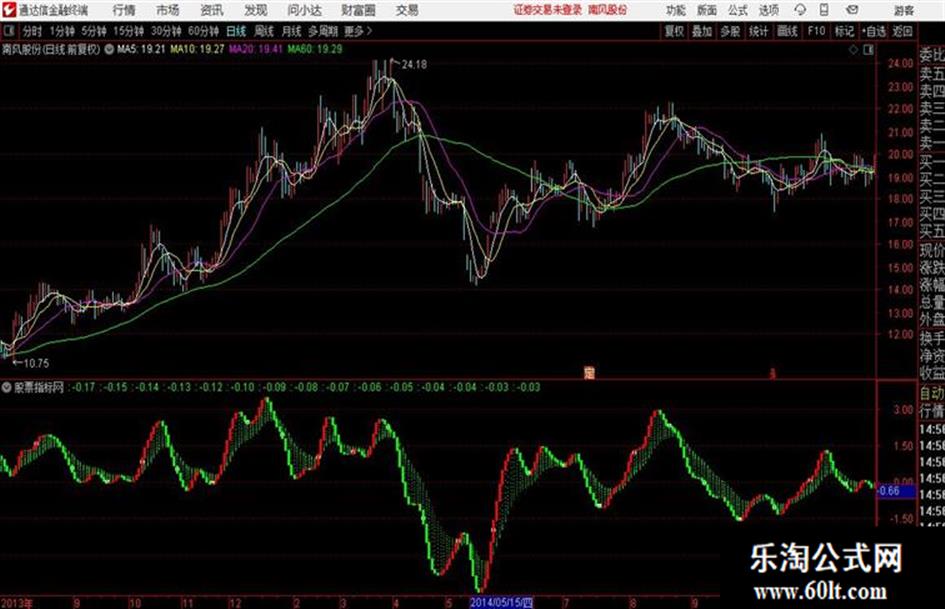Open the 问小达 menu
Viewport: 945px width, 609px height.
pos(304,10)
